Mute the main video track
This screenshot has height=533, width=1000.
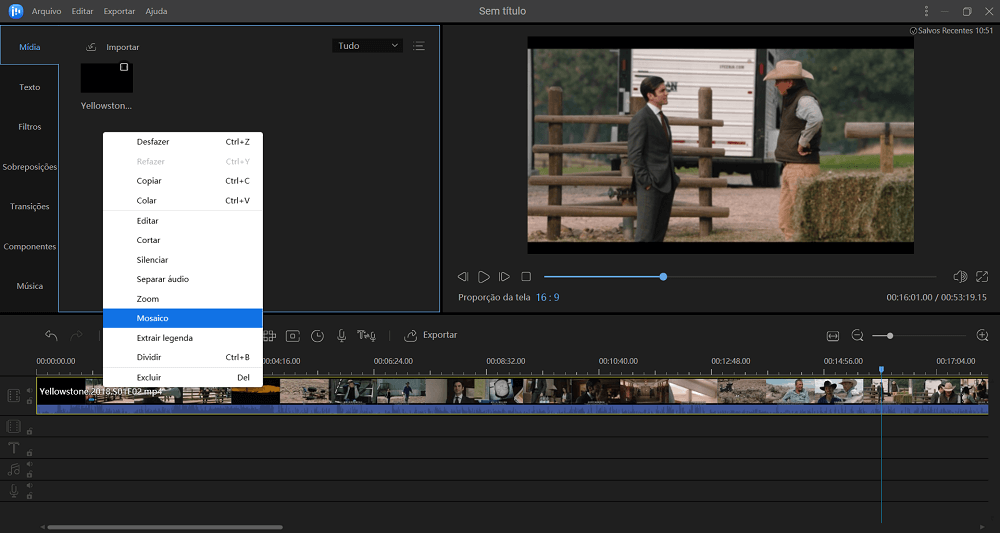click(29, 391)
